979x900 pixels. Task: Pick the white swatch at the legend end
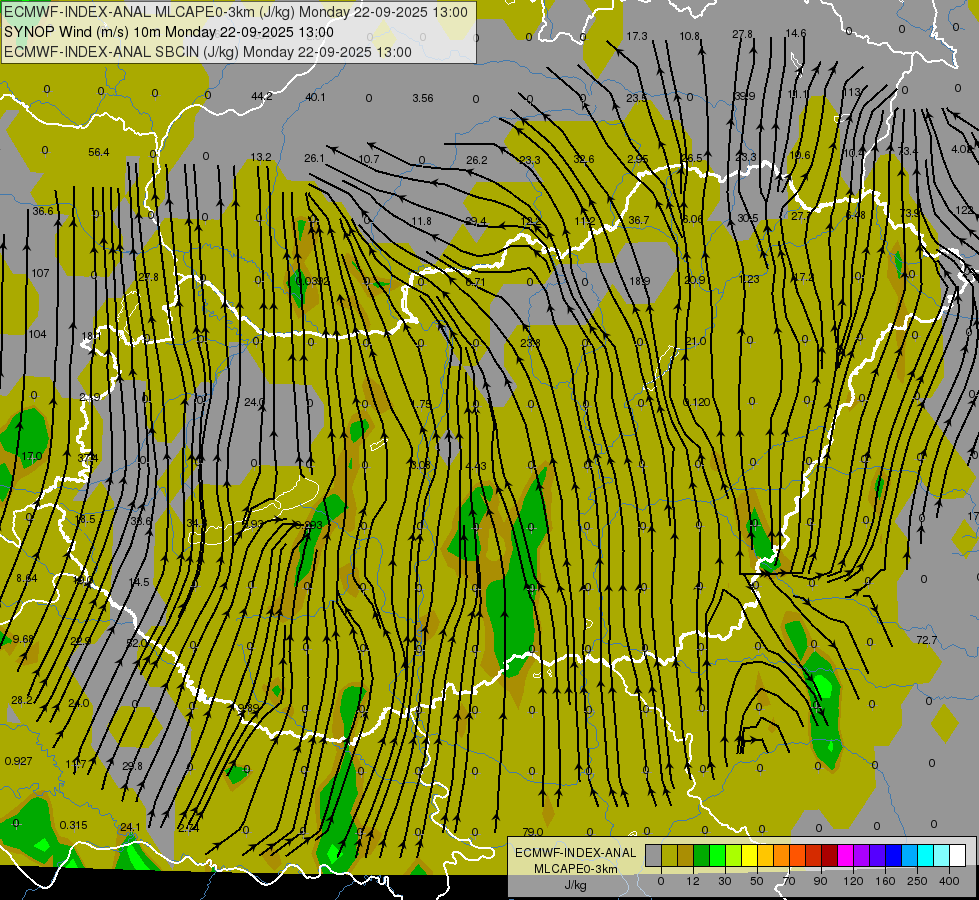[957, 855]
